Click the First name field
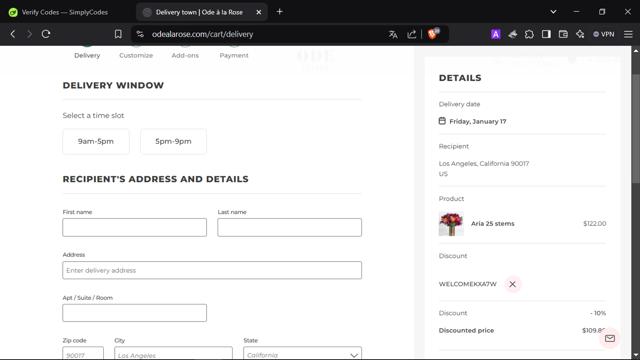 pos(135,227)
